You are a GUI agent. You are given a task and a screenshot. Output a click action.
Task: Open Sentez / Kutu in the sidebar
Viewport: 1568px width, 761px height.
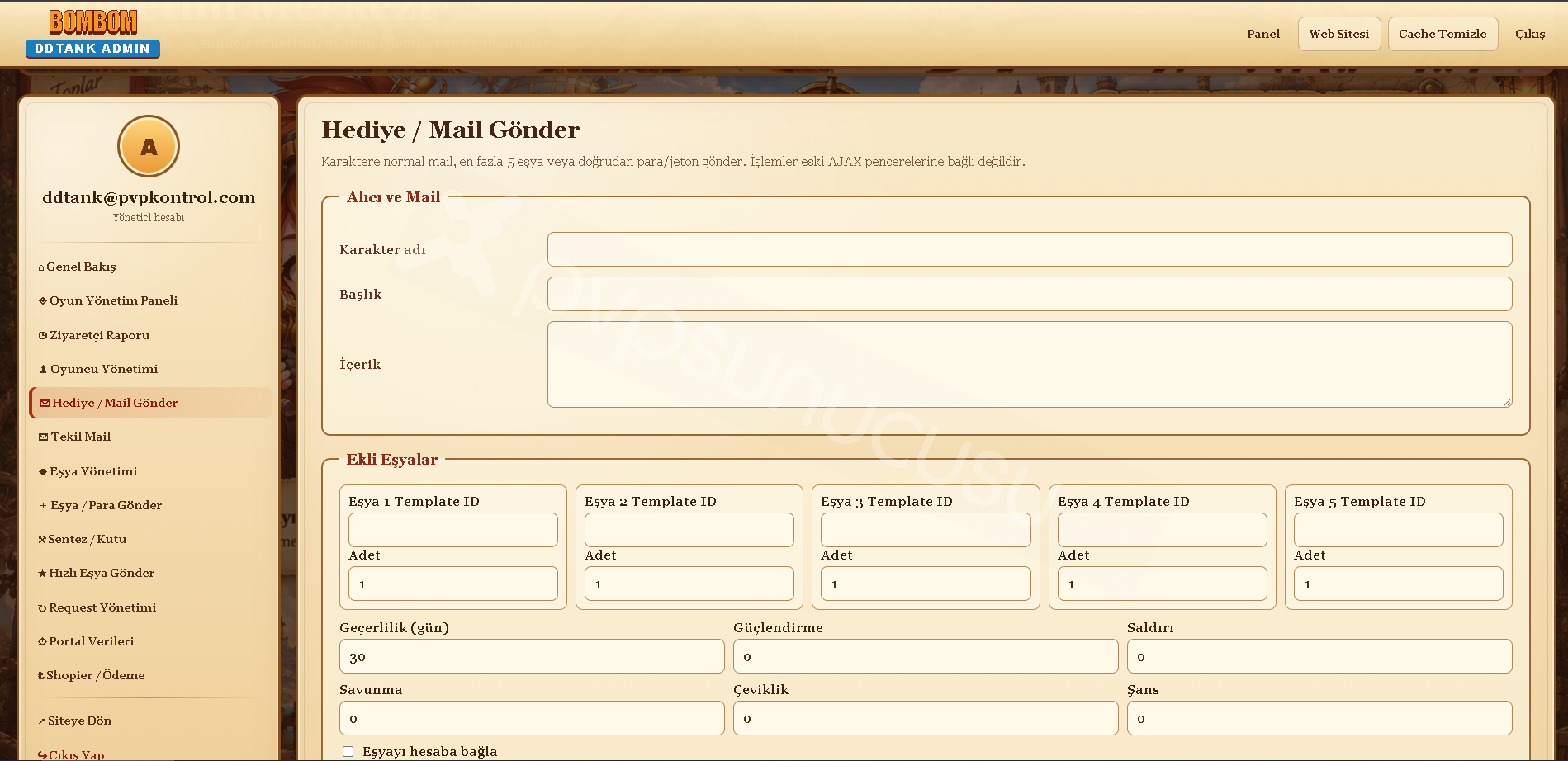(83, 539)
